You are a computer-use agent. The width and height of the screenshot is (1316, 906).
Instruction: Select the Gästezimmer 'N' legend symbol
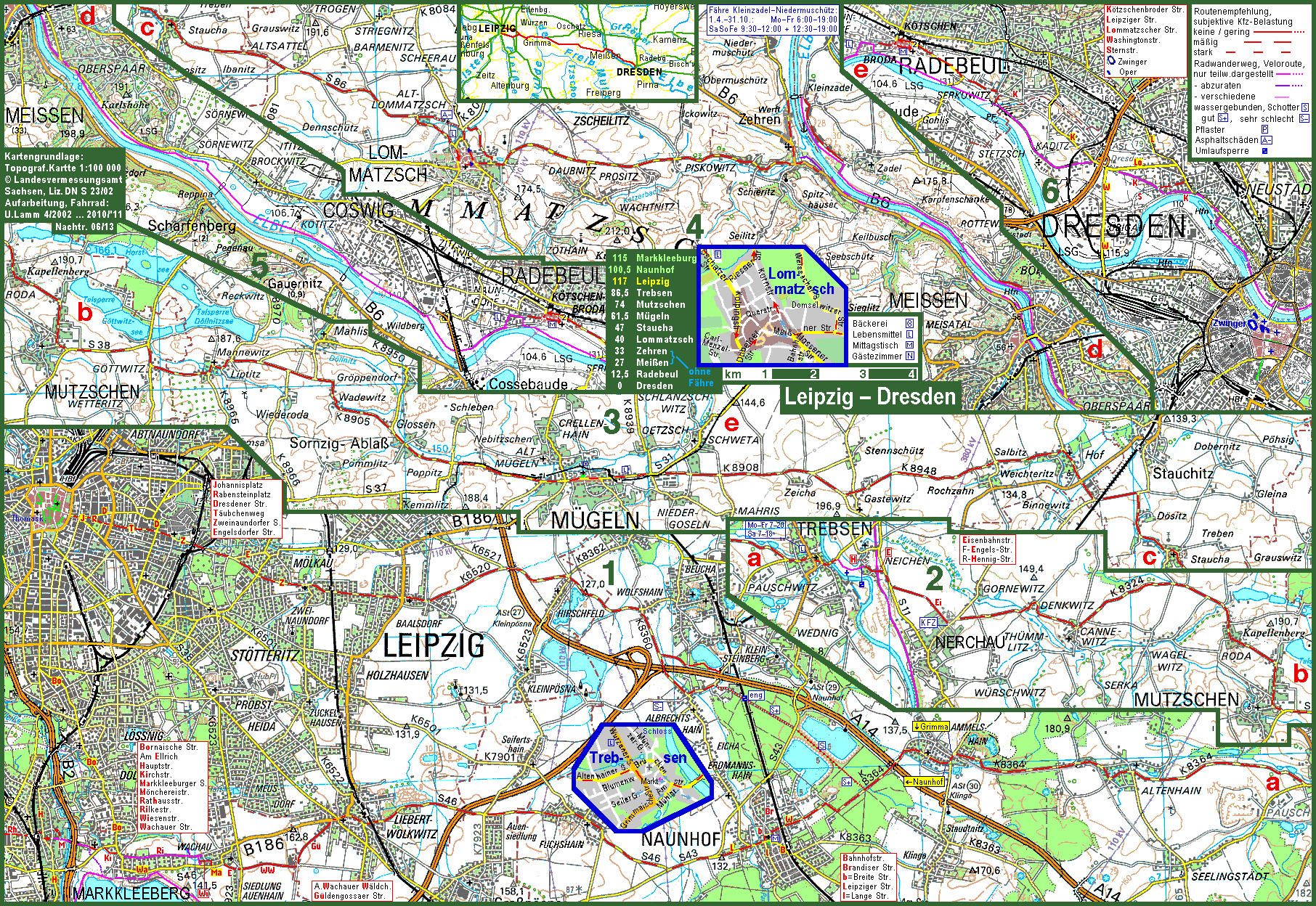coord(909,356)
